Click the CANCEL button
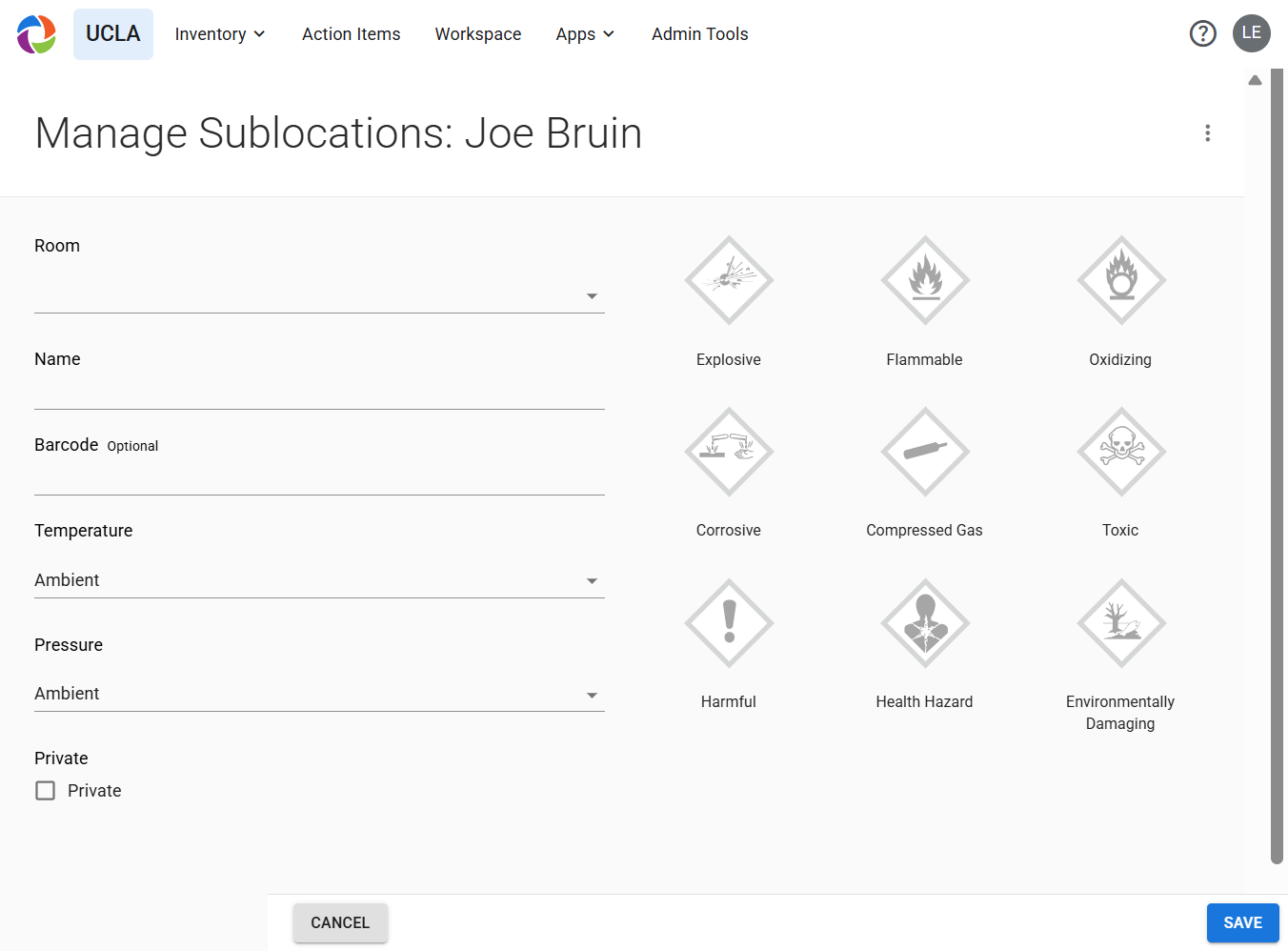The height and width of the screenshot is (951, 1288). pos(340,922)
